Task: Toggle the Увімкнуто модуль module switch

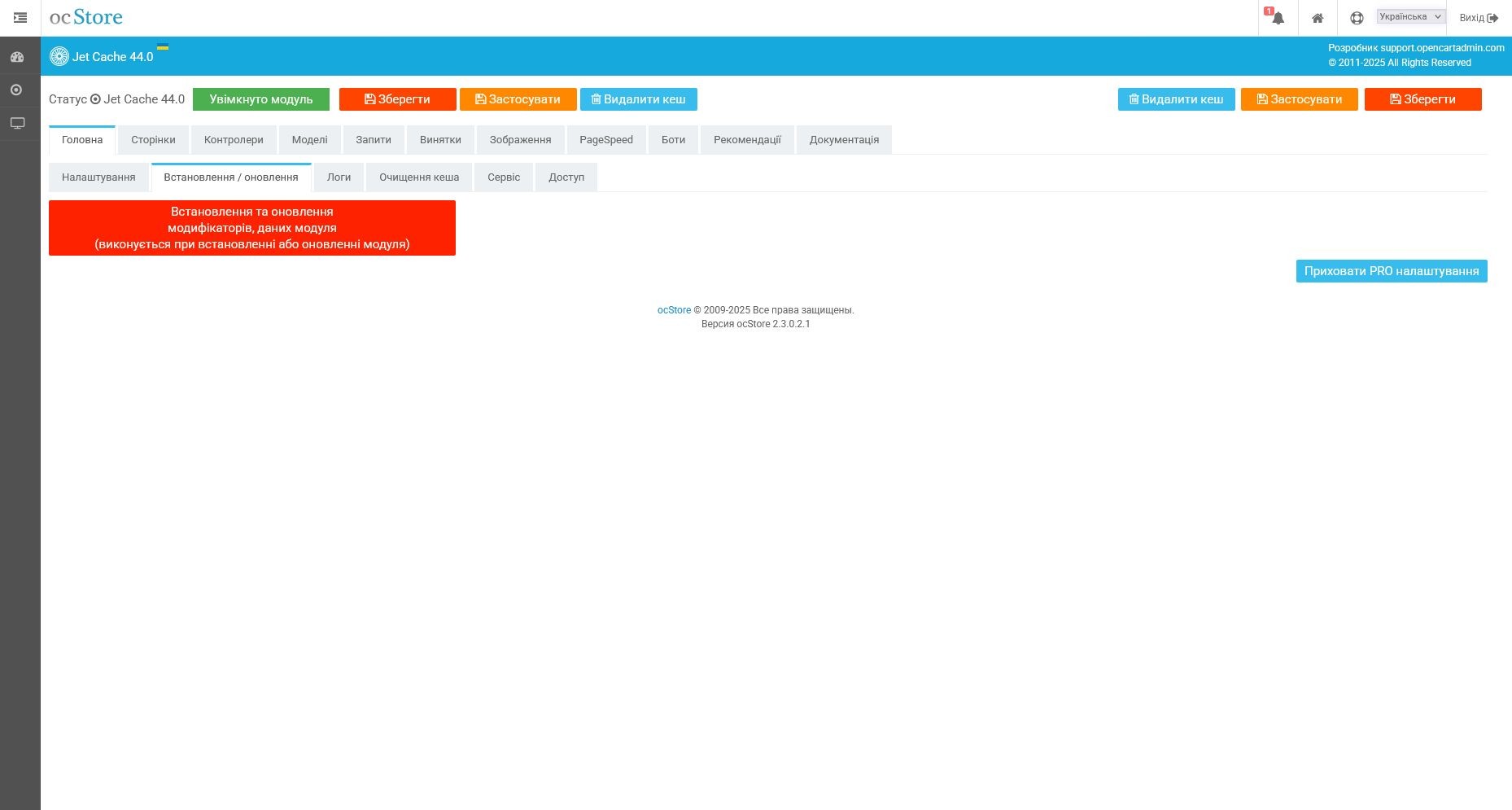Action: click(260, 99)
